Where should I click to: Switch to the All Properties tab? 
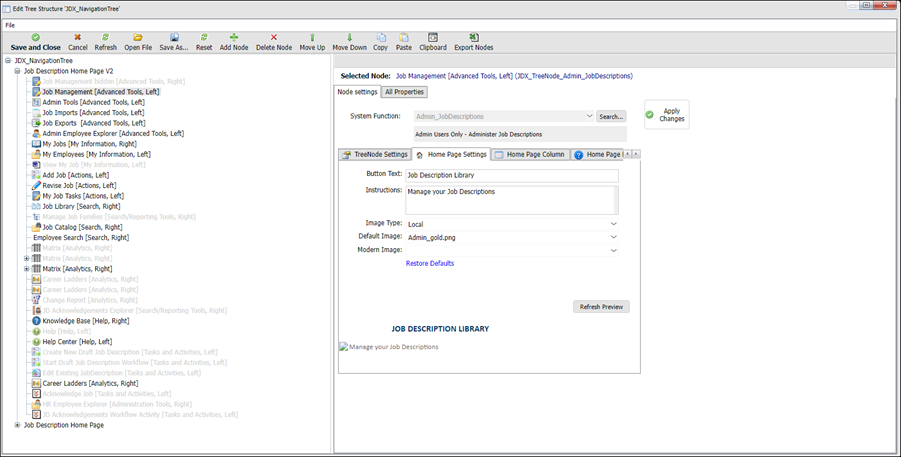(405, 92)
